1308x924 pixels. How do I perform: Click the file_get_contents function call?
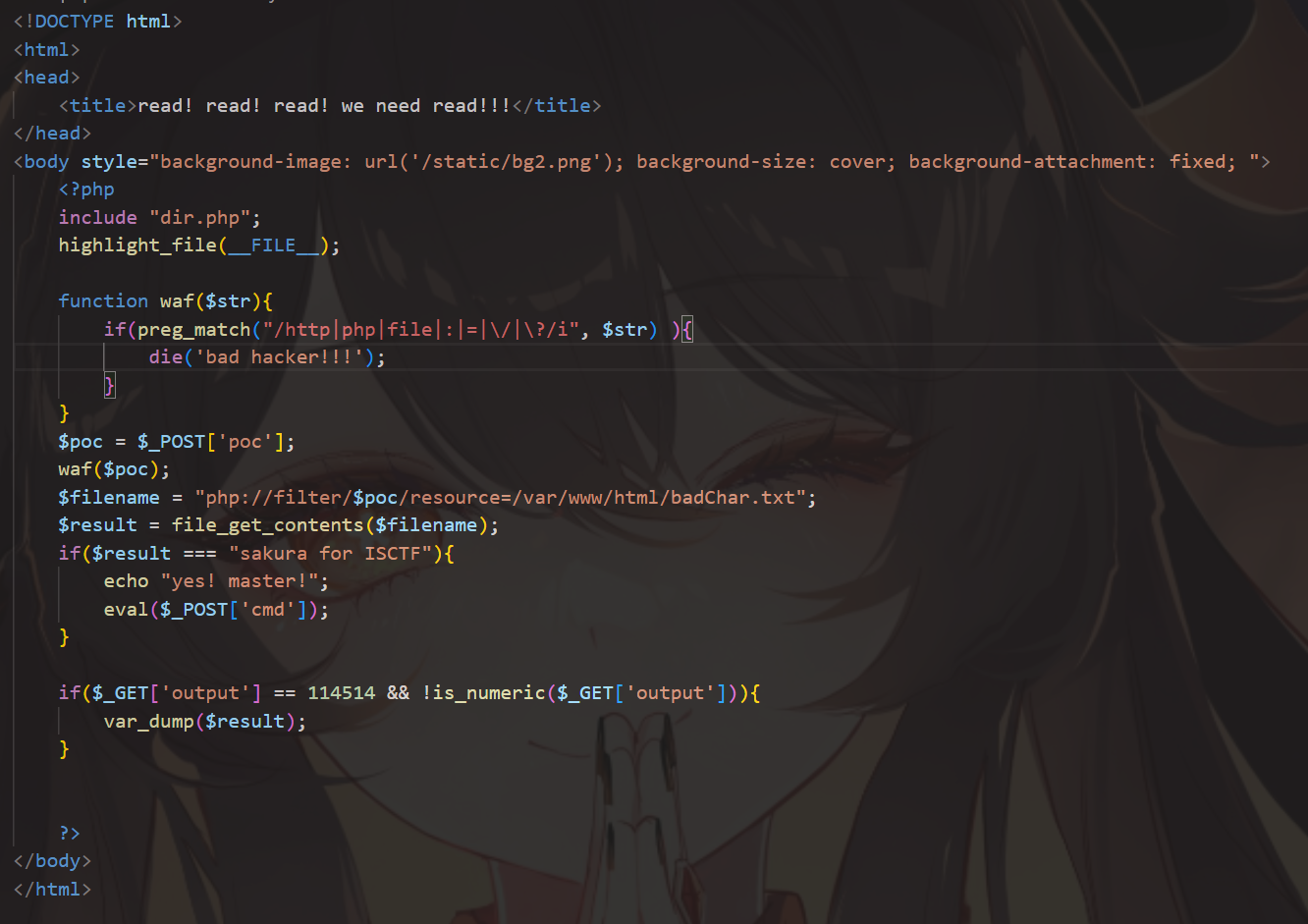[x=335, y=525]
